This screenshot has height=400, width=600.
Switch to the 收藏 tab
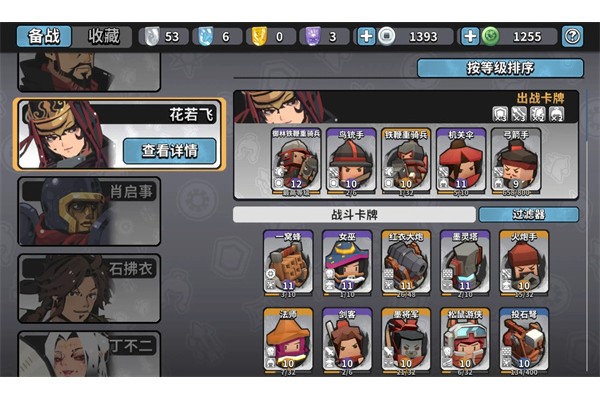pyautogui.click(x=103, y=36)
